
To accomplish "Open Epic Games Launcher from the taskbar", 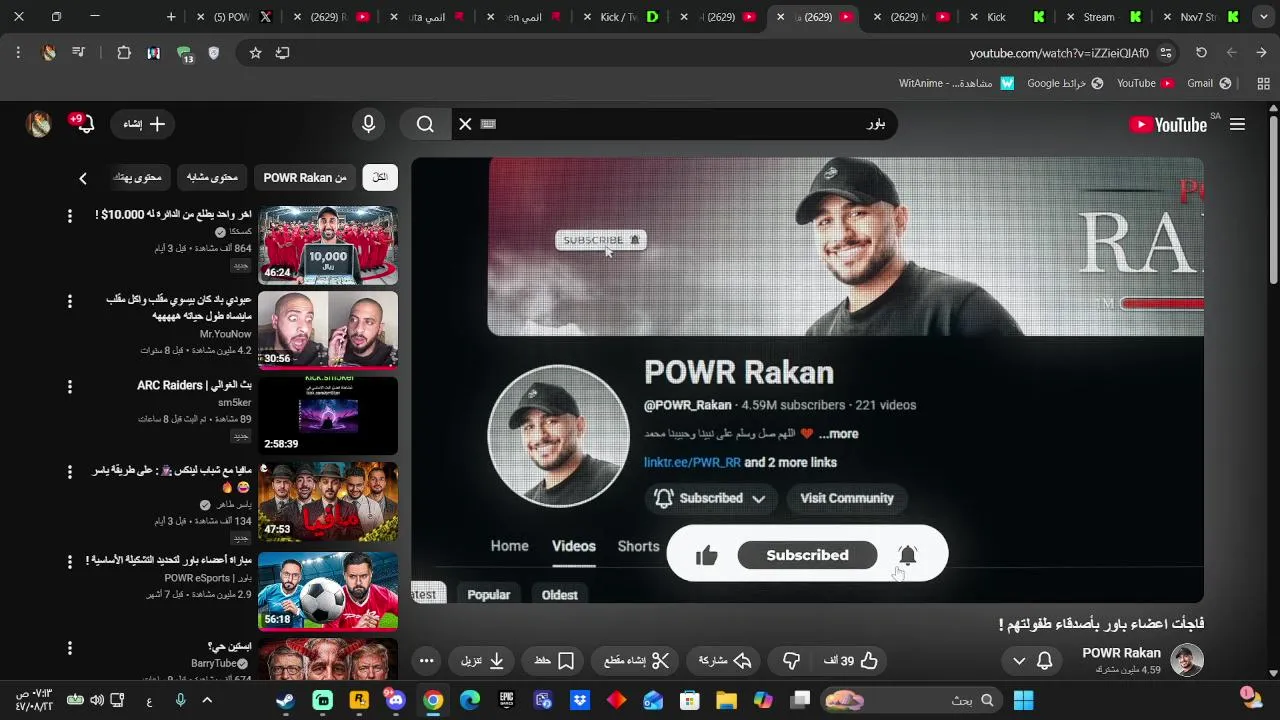I will pos(507,701).
